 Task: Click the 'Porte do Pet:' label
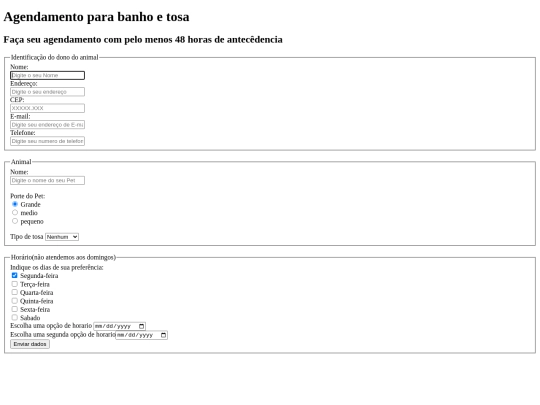coord(28,196)
